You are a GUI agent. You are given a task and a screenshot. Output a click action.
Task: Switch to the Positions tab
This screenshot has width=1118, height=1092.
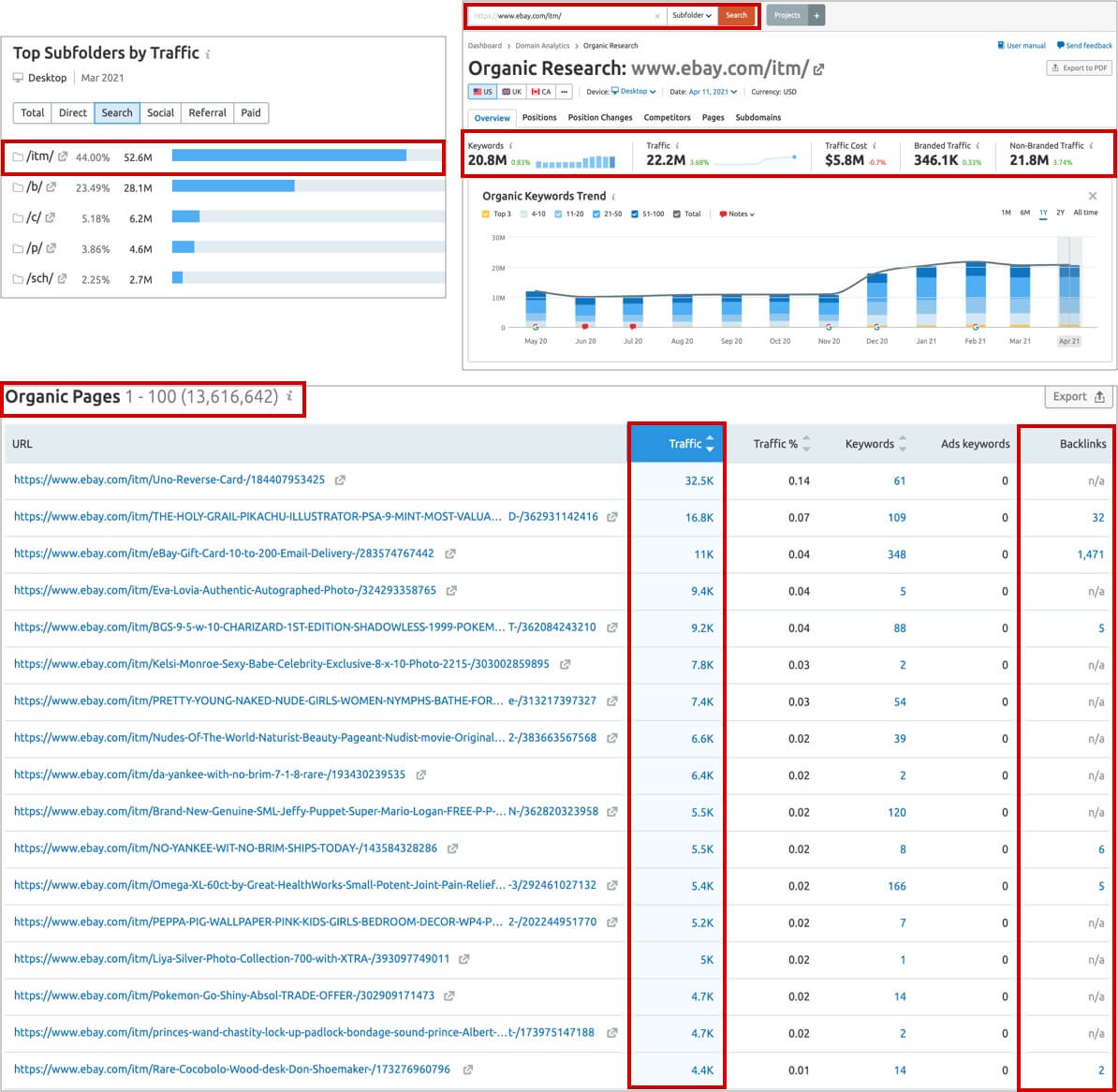[539, 118]
